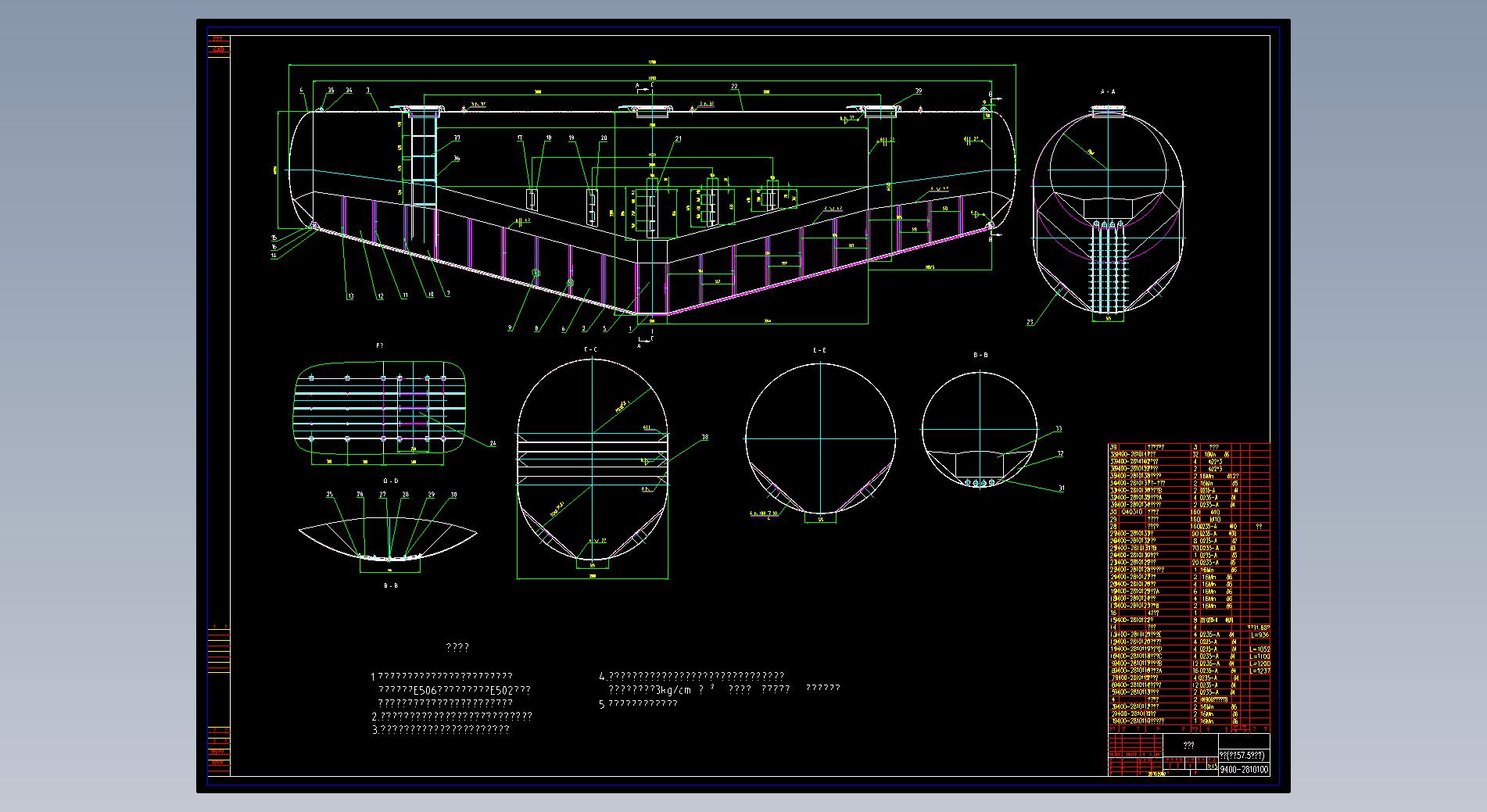Select the C - C section view label
This screenshot has height=812, width=1487.
[x=591, y=349]
